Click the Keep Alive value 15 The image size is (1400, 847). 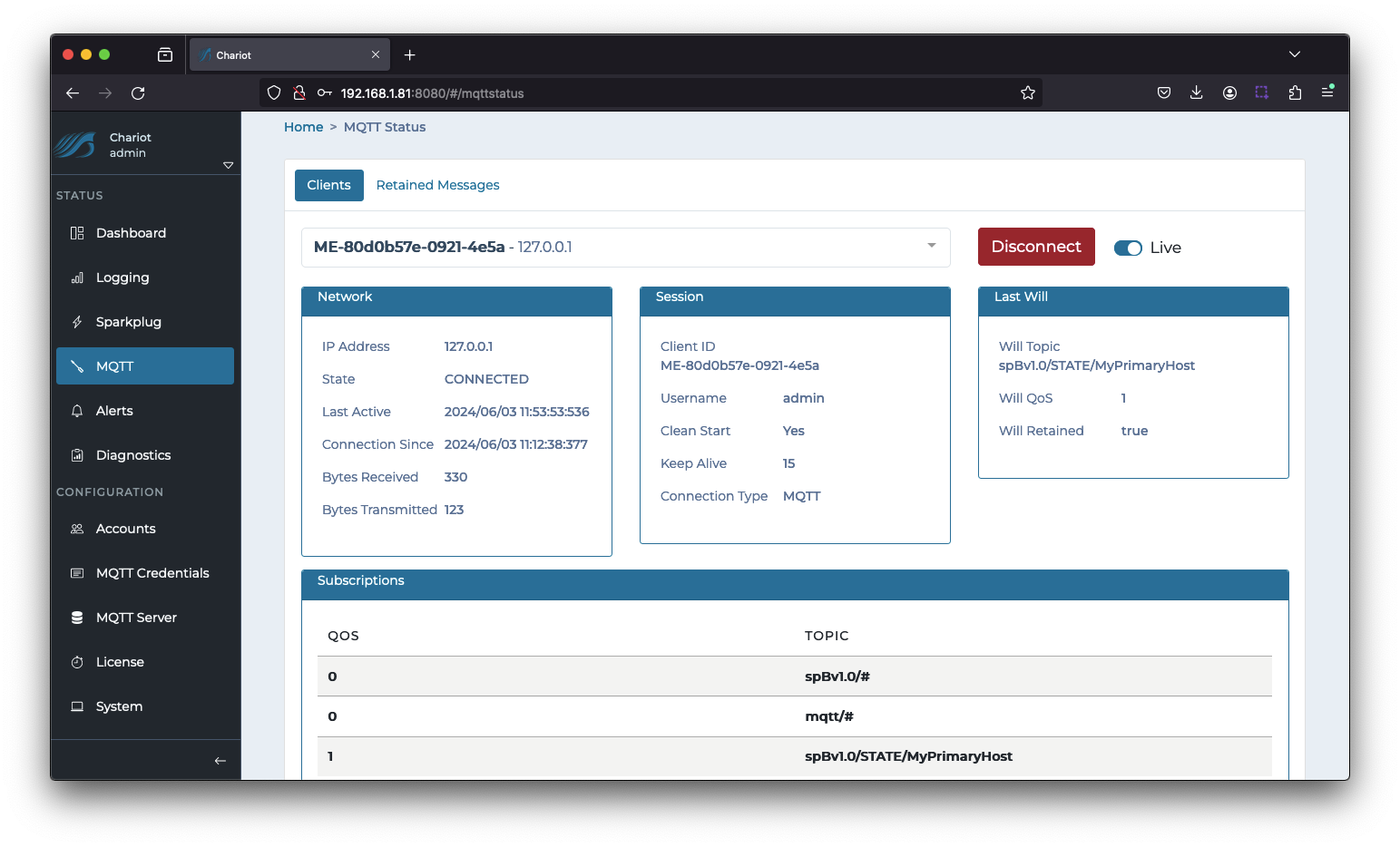pos(788,463)
